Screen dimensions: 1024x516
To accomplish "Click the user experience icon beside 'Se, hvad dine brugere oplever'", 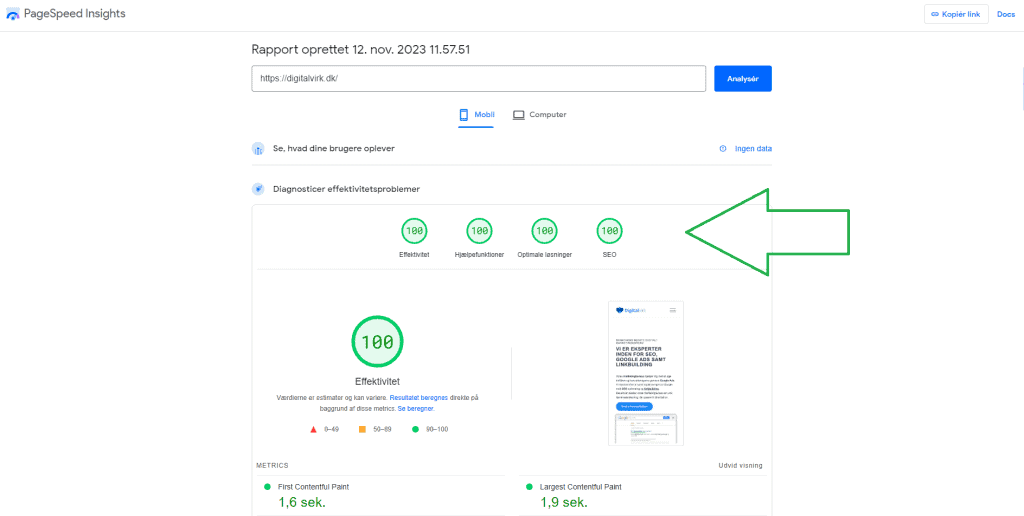I will pyautogui.click(x=258, y=149).
